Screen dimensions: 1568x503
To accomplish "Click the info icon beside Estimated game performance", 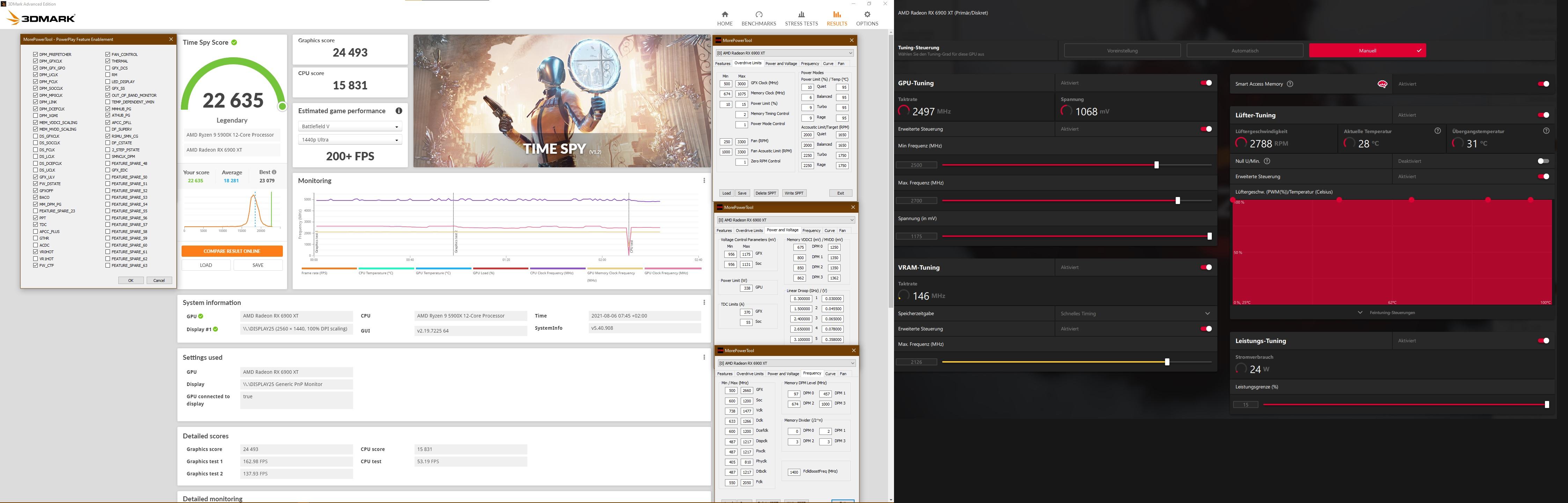I will point(399,111).
